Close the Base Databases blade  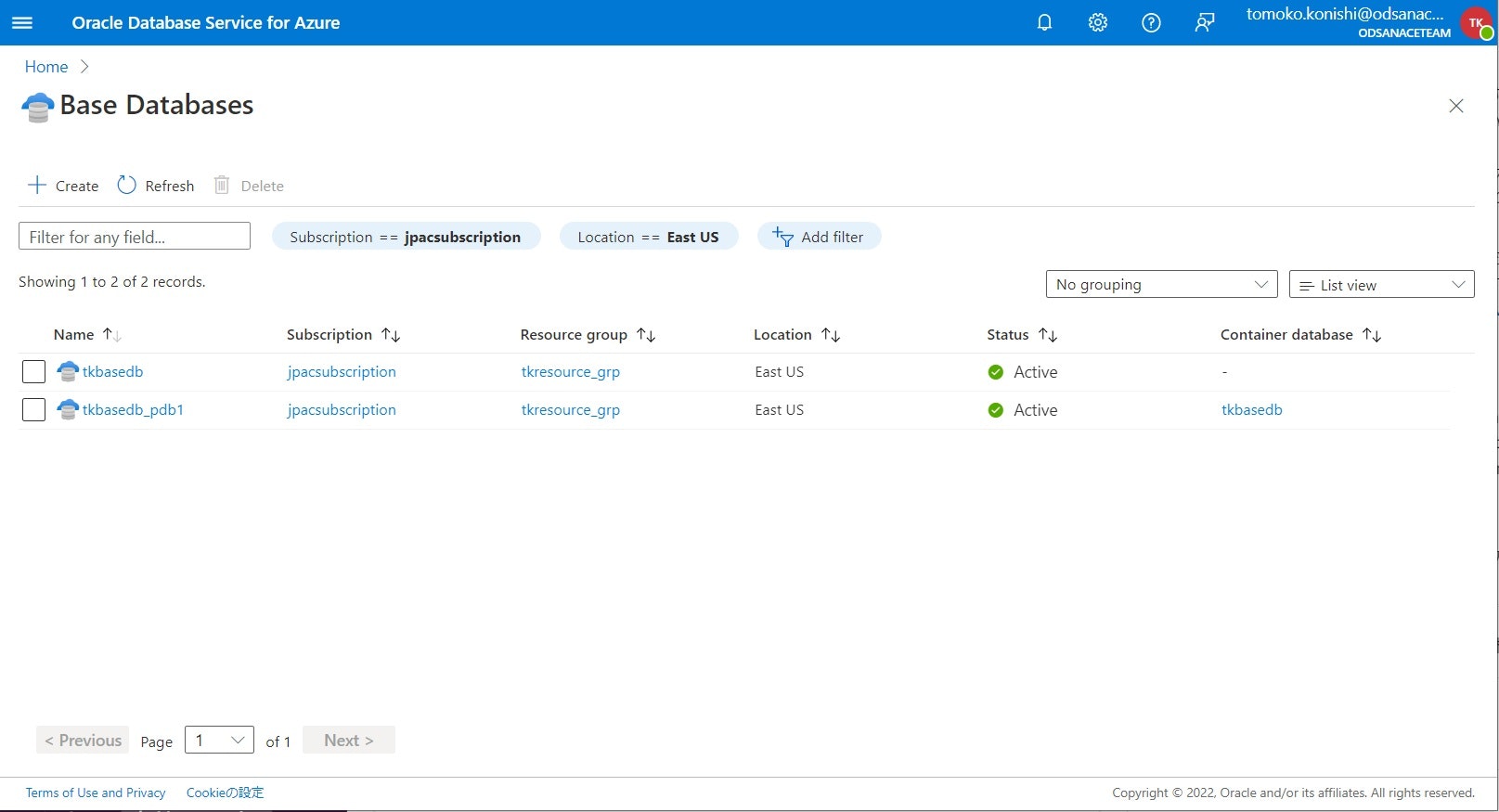pos(1456,106)
